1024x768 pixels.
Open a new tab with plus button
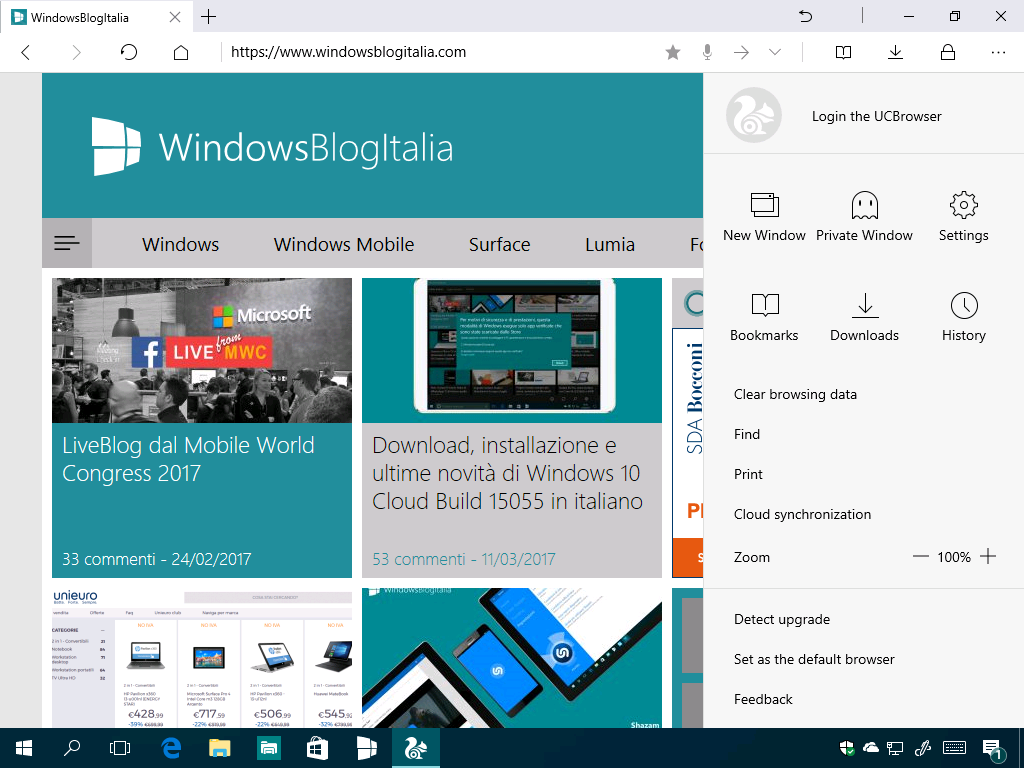208,16
